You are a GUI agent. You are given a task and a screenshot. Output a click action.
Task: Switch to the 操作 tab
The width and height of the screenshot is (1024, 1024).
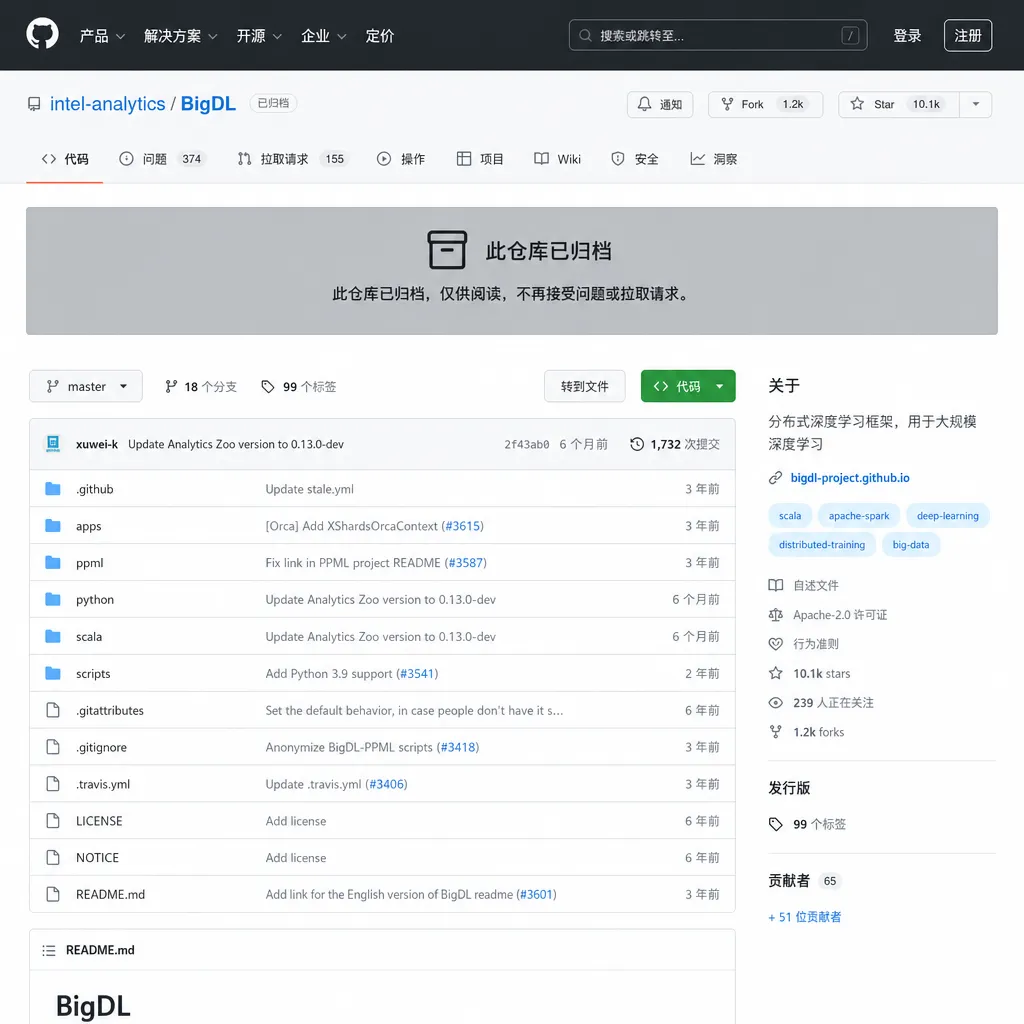click(x=401, y=159)
